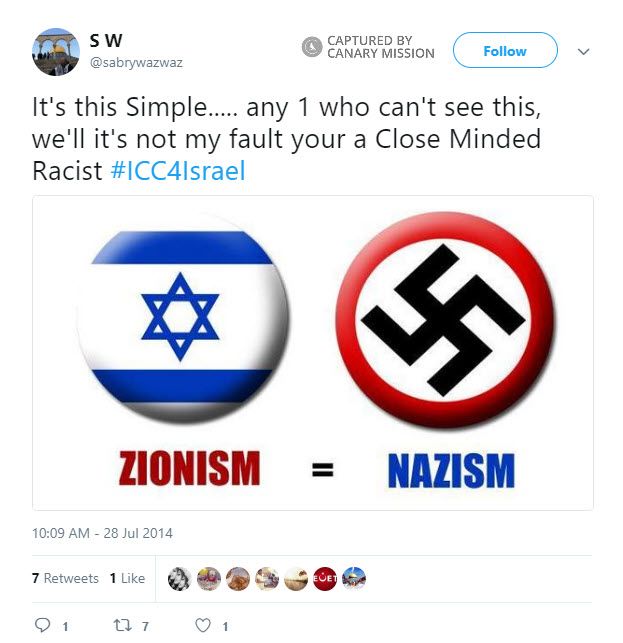Image resolution: width=623 pixels, height=643 pixels.
Task: Open the last retweeter's dome avatar
Action: pyautogui.click(x=354, y=579)
